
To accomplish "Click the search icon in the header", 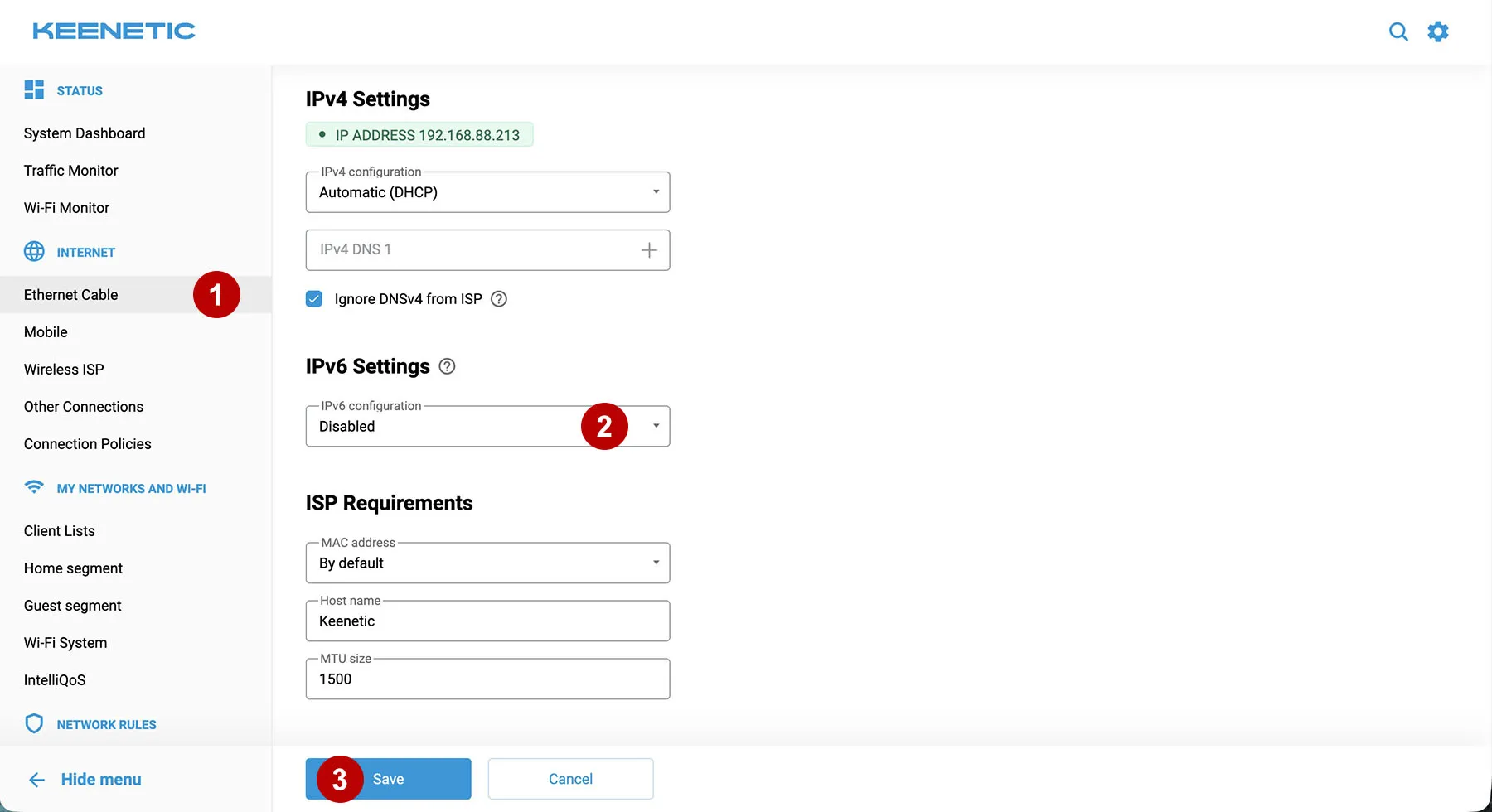I will 1398,31.
